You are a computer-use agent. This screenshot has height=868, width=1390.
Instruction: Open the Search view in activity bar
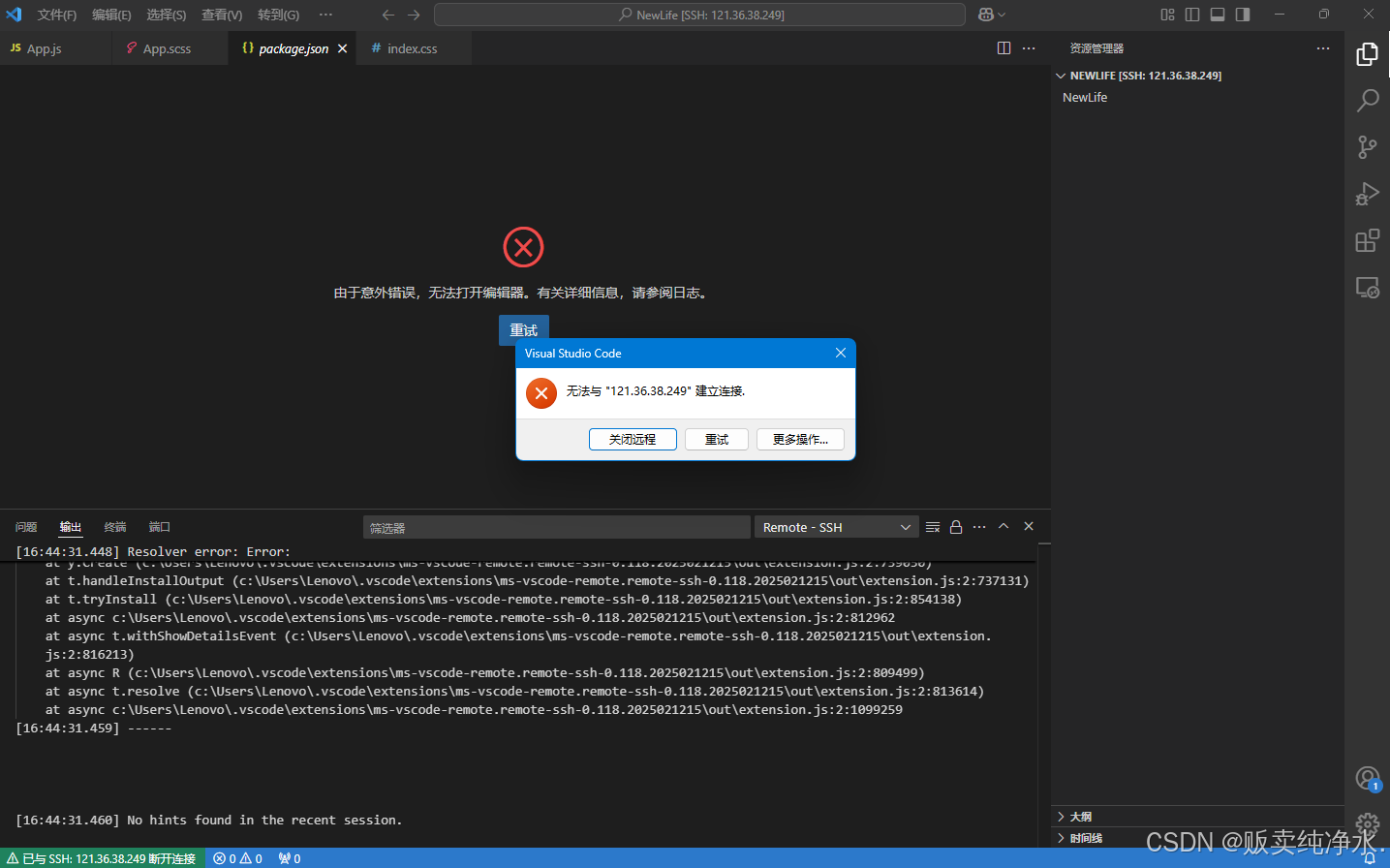tap(1367, 101)
